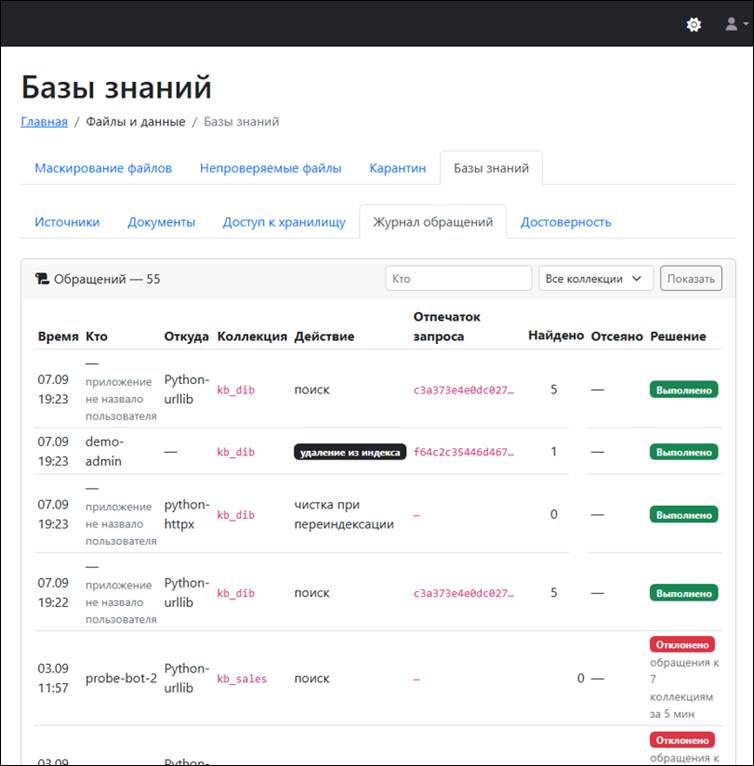754x766 pixels.
Task: Click Выполнено badge in demo-admin row
Action: [x=684, y=452]
